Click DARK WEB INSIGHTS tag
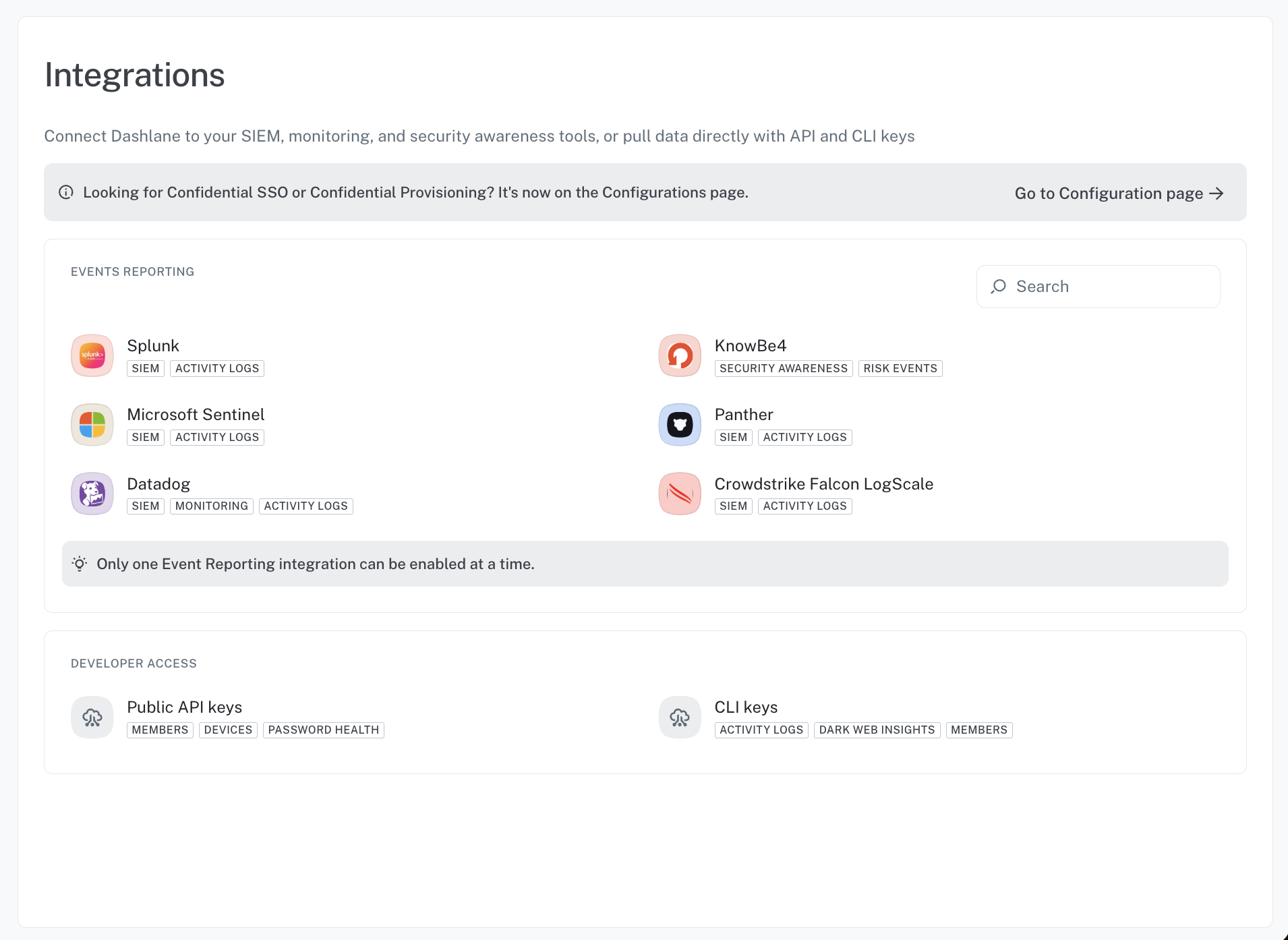Image resolution: width=1288 pixels, height=940 pixels. (x=877, y=730)
